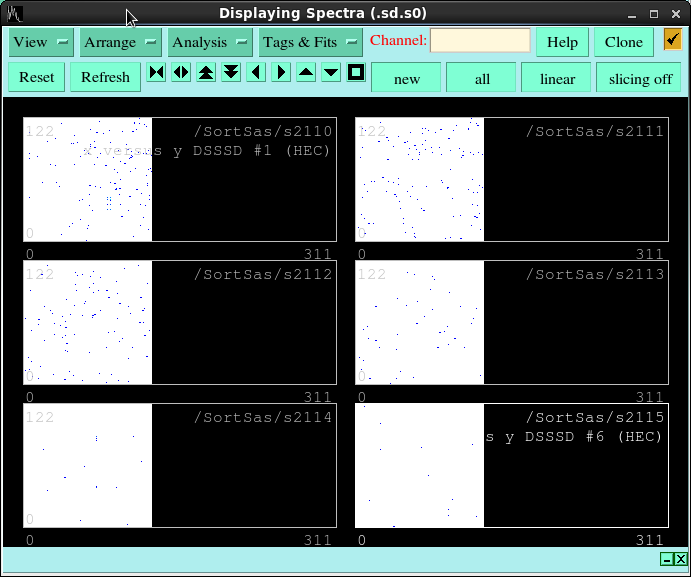Select spectrum /SortSas/s2113 plot
691x577 pixels.
(512, 322)
